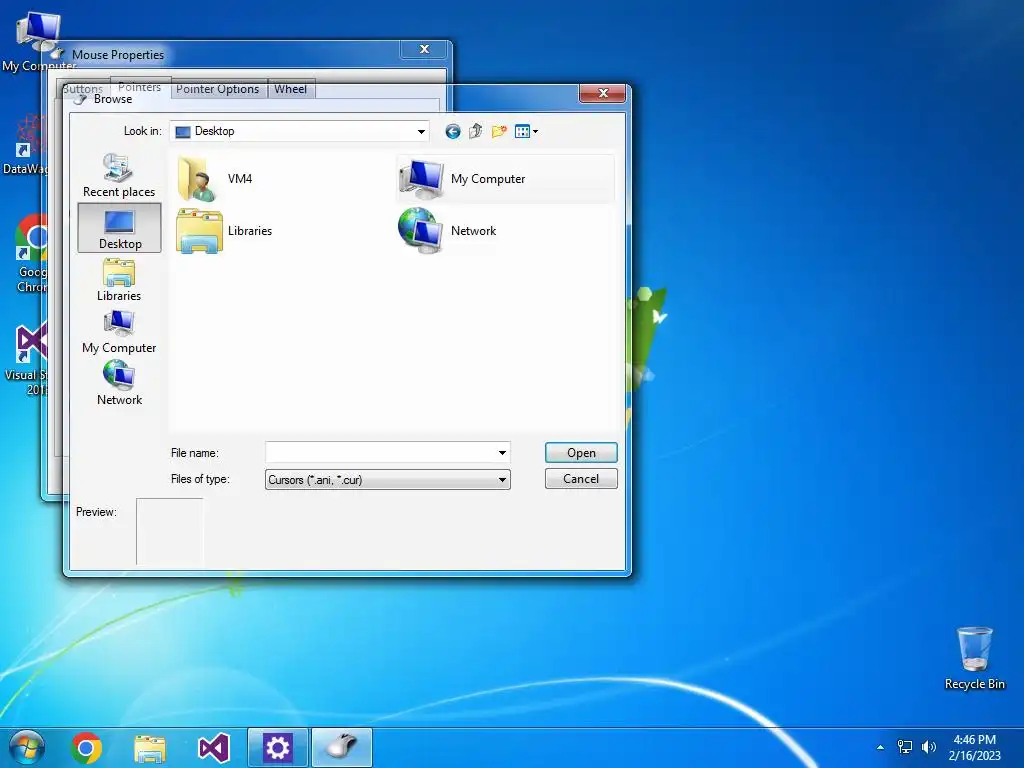The width and height of the screenshot is (1024, 768).
Task: Click the Mouse Properties taskbar button
Action: click(342, 748)
